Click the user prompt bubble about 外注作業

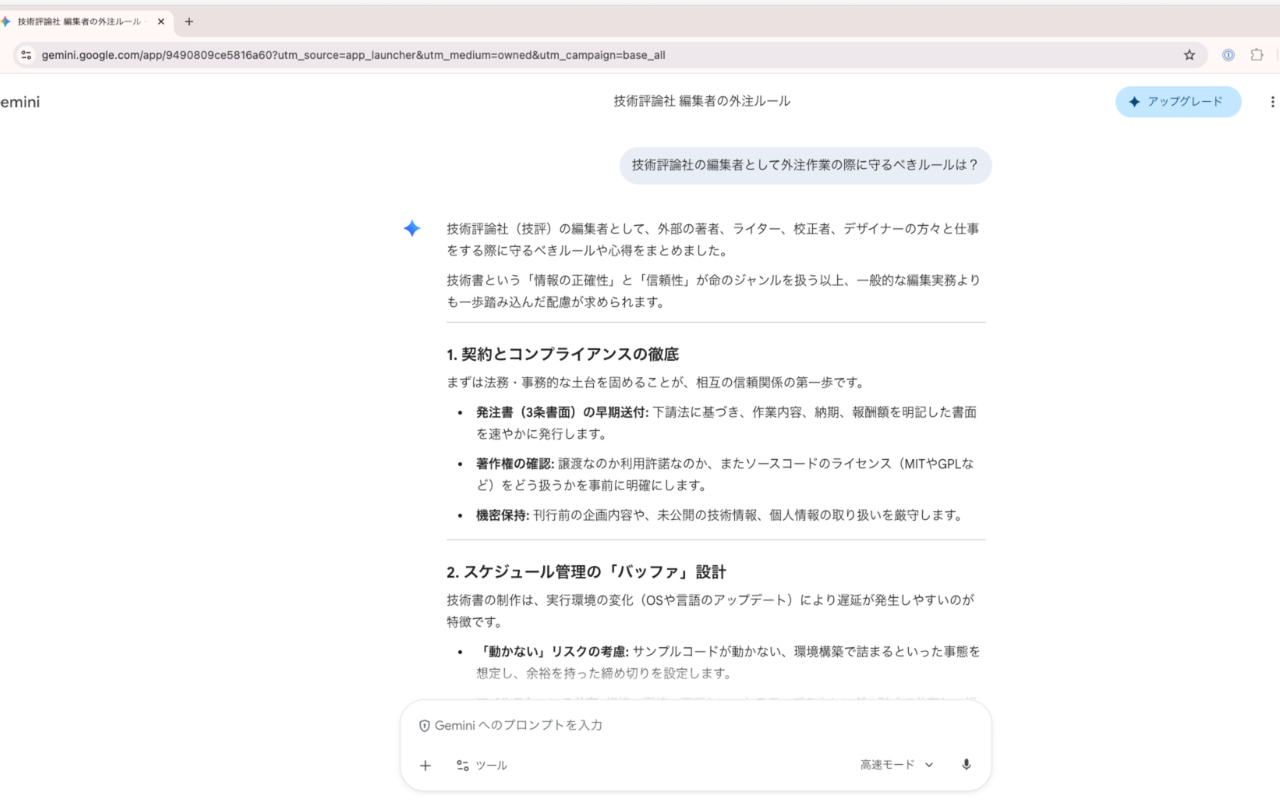tap(805, 165)
